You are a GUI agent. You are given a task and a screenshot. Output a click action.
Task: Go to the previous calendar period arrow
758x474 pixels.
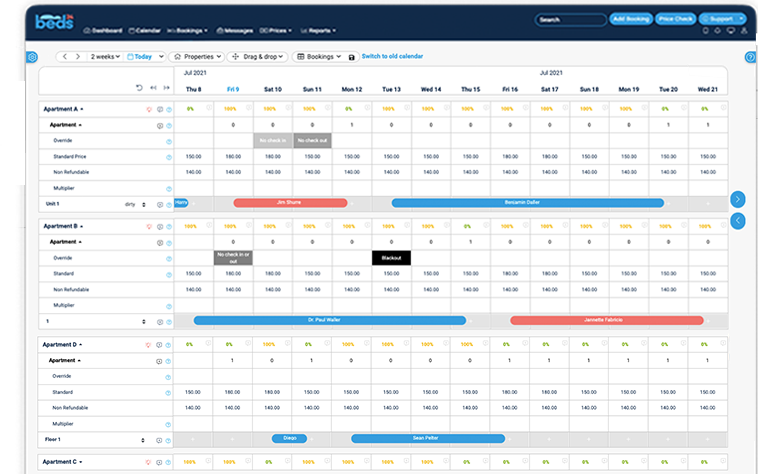coord(65,57)
